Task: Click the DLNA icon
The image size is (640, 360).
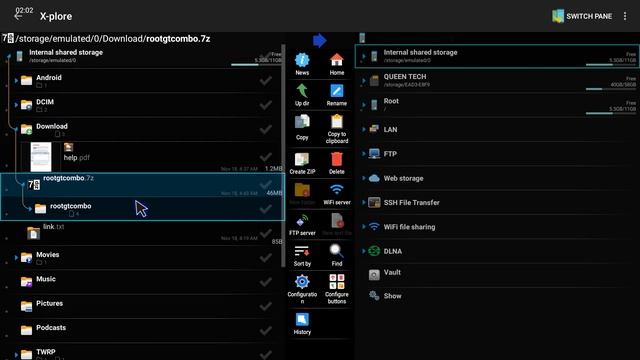Action: (374, 251)
